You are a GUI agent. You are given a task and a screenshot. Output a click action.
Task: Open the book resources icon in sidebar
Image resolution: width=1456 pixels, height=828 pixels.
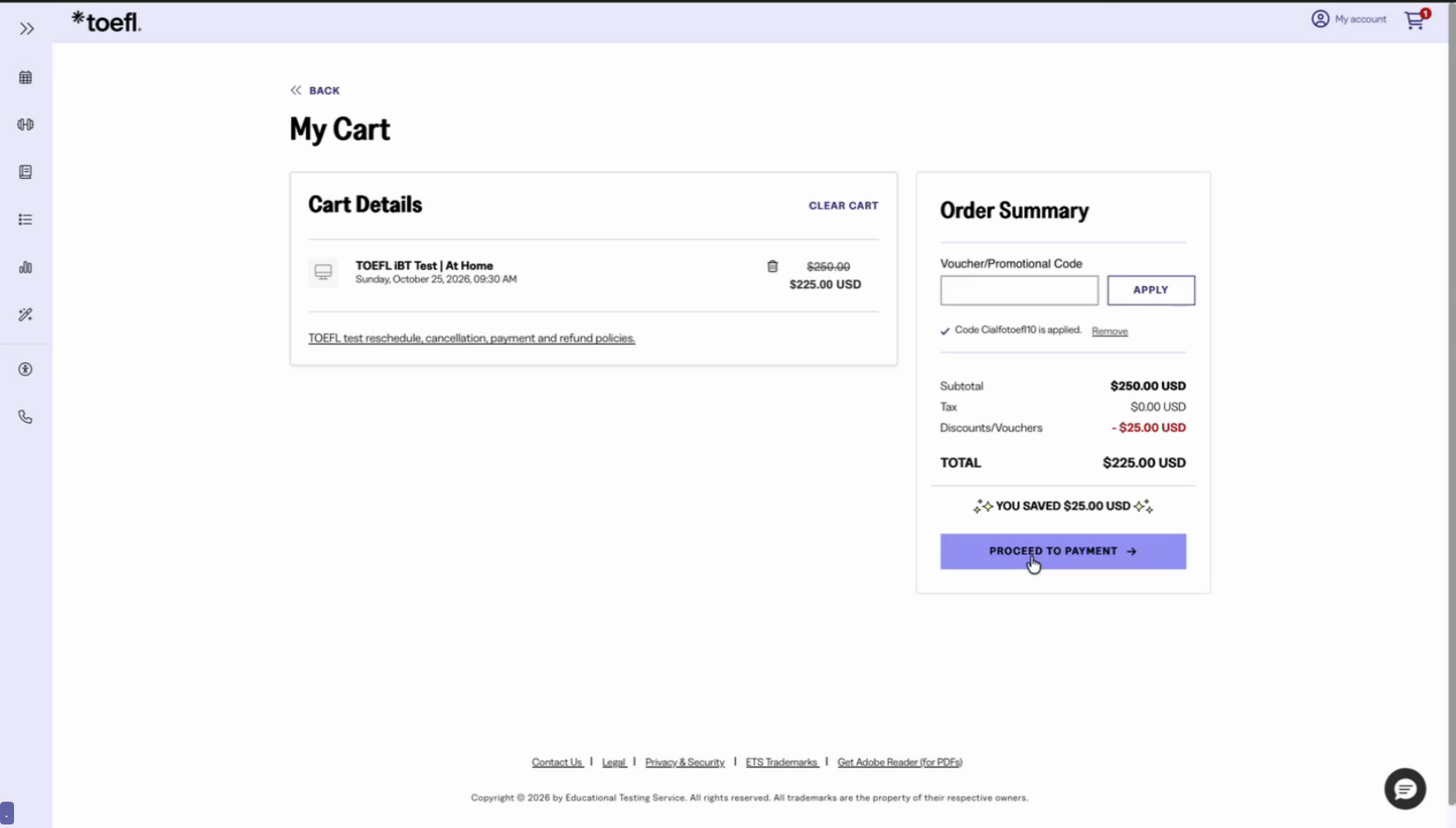coord(25,172)
